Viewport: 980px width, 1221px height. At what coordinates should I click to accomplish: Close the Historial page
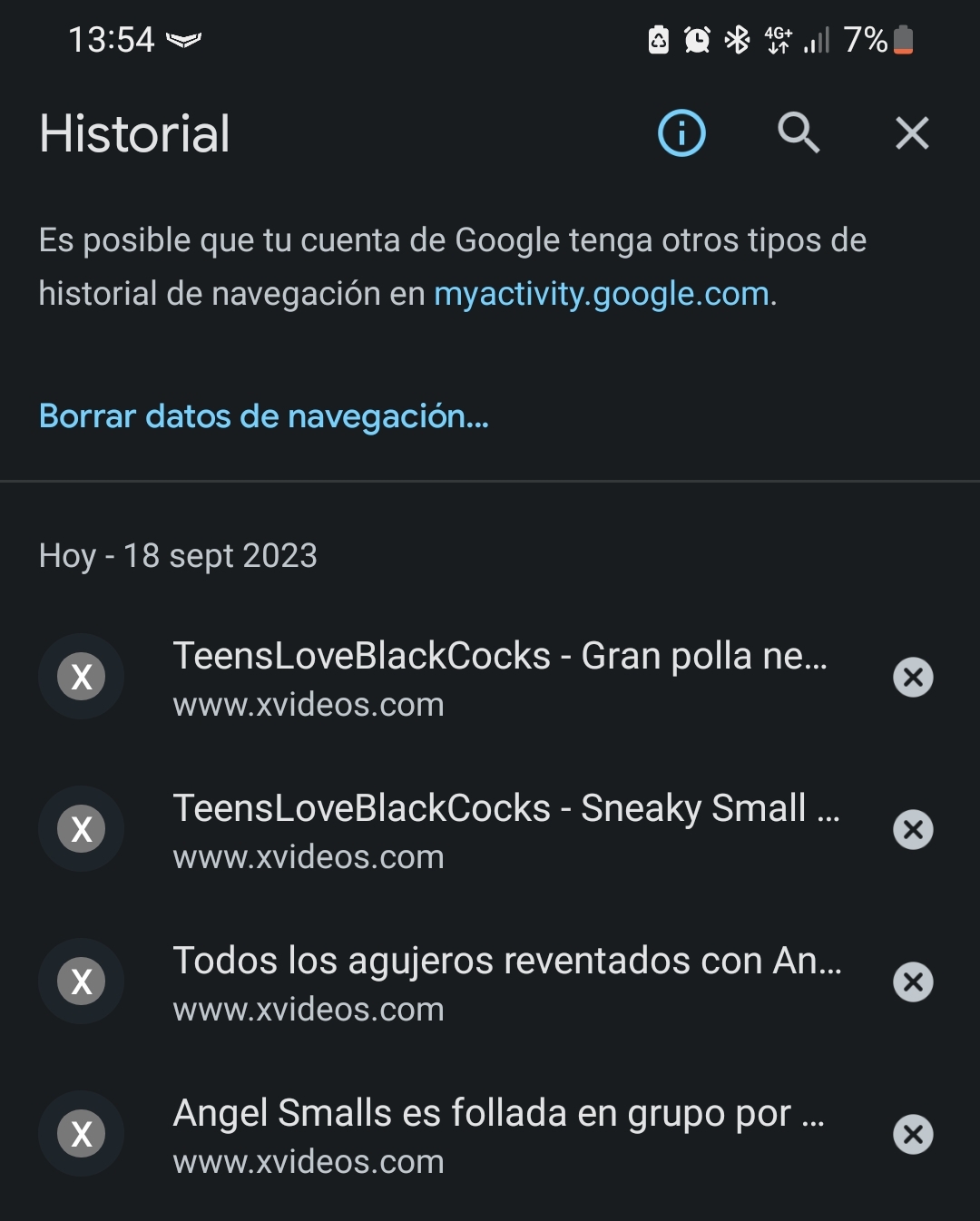912,133
